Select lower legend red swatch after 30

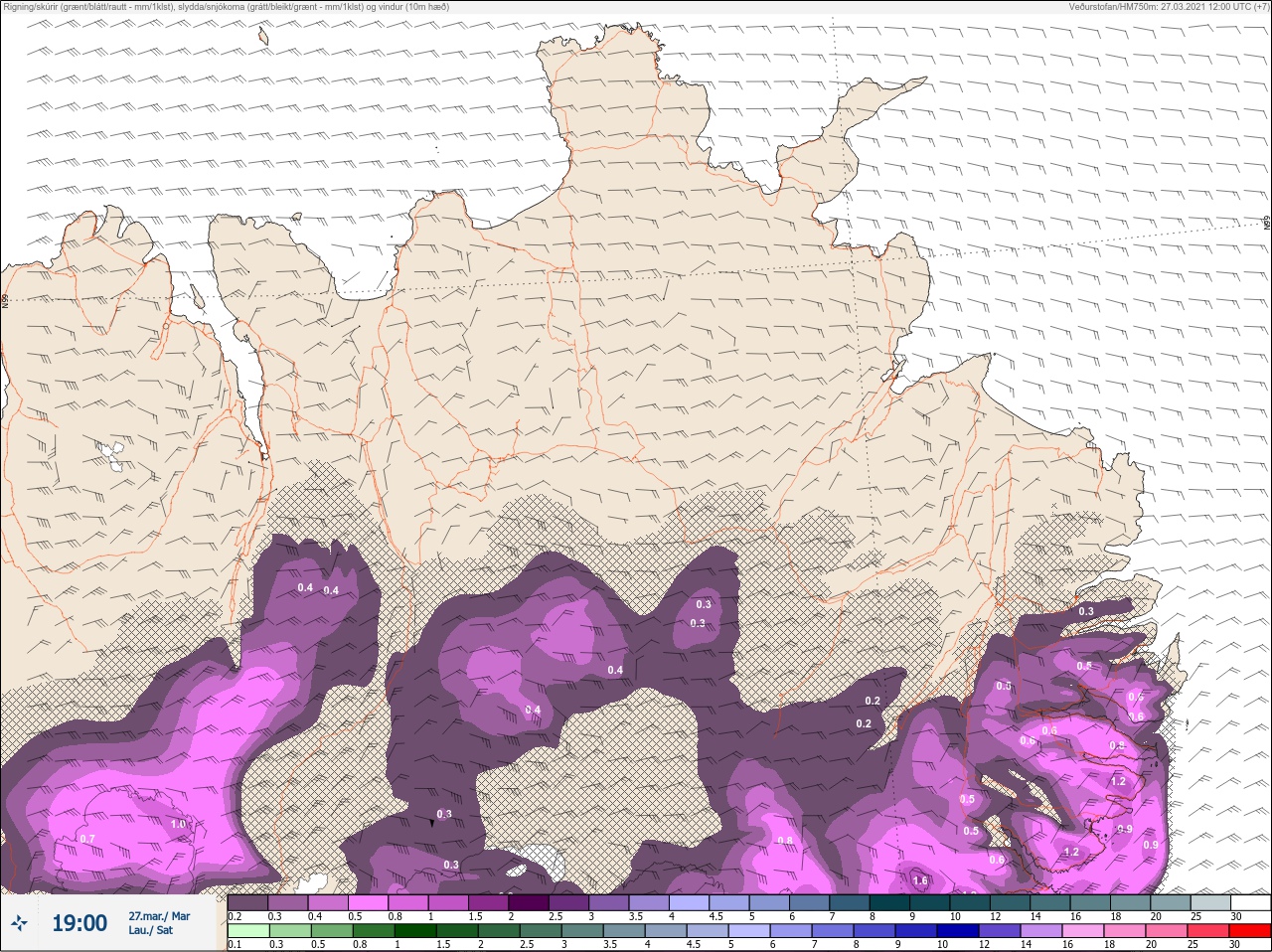click(1250, 931)
